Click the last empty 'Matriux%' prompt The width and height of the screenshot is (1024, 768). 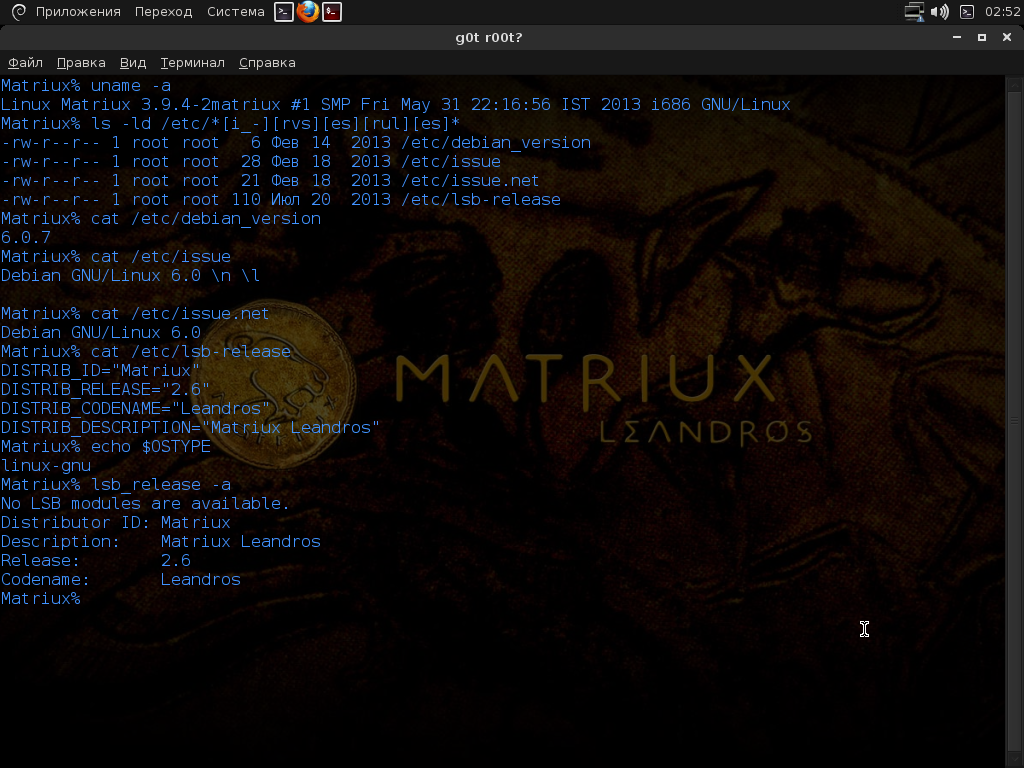[x=40, y=598]
